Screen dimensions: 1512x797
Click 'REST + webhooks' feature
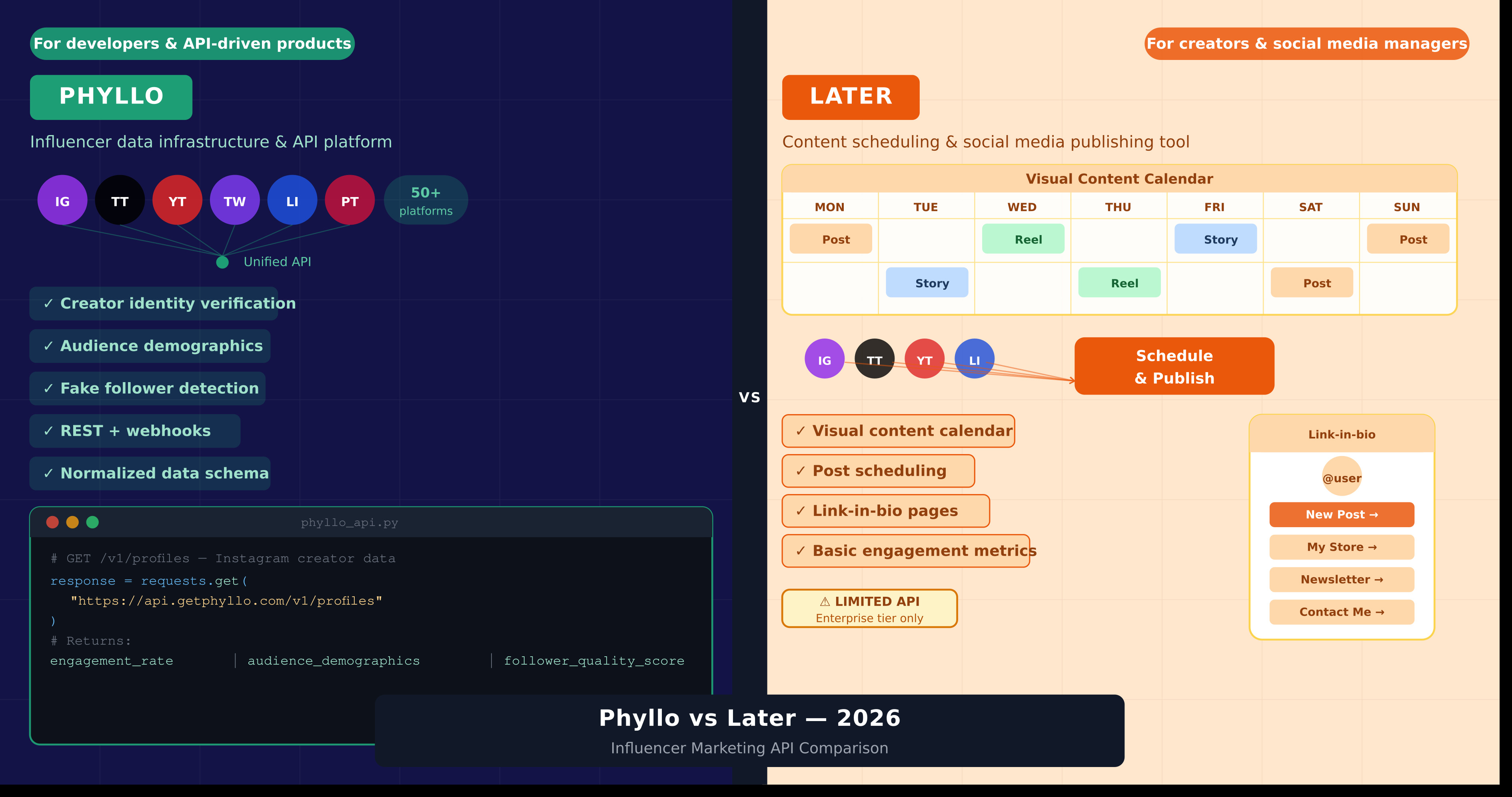pos(135,431)
